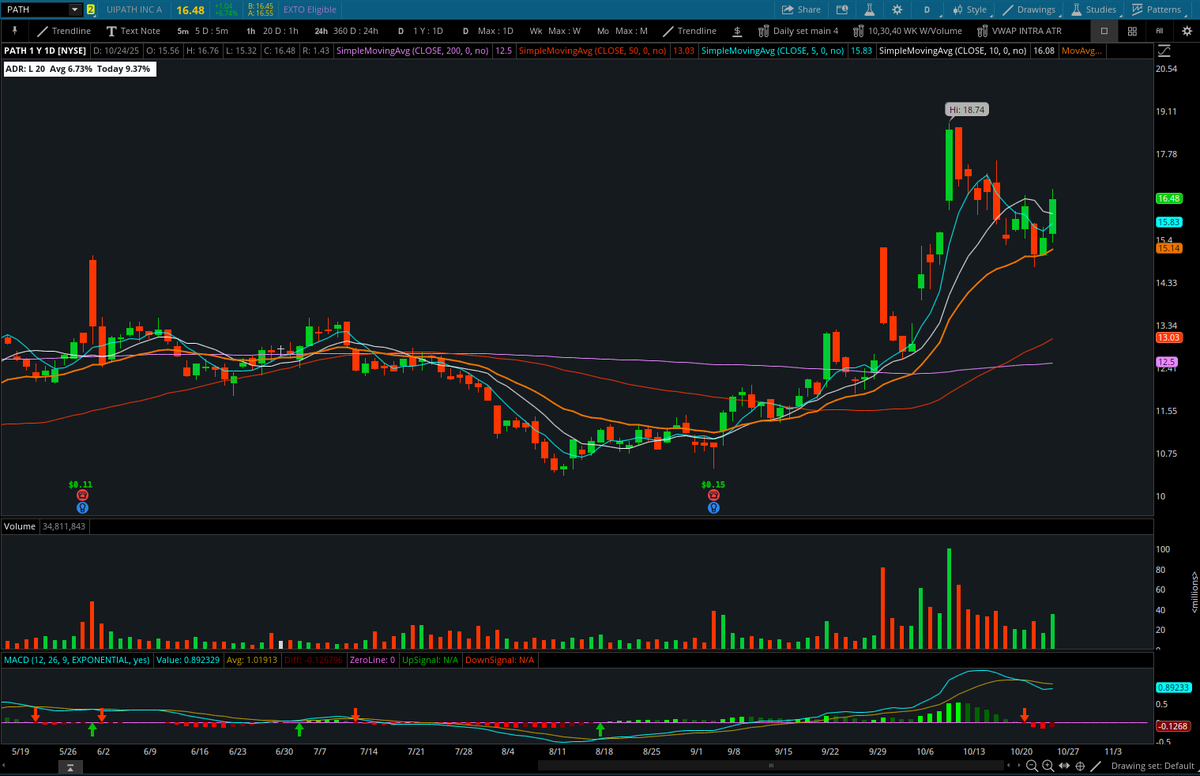Open the PATH symbol dropdown arrow
Screen dimensions: 1200x776
tap(75, 9)
